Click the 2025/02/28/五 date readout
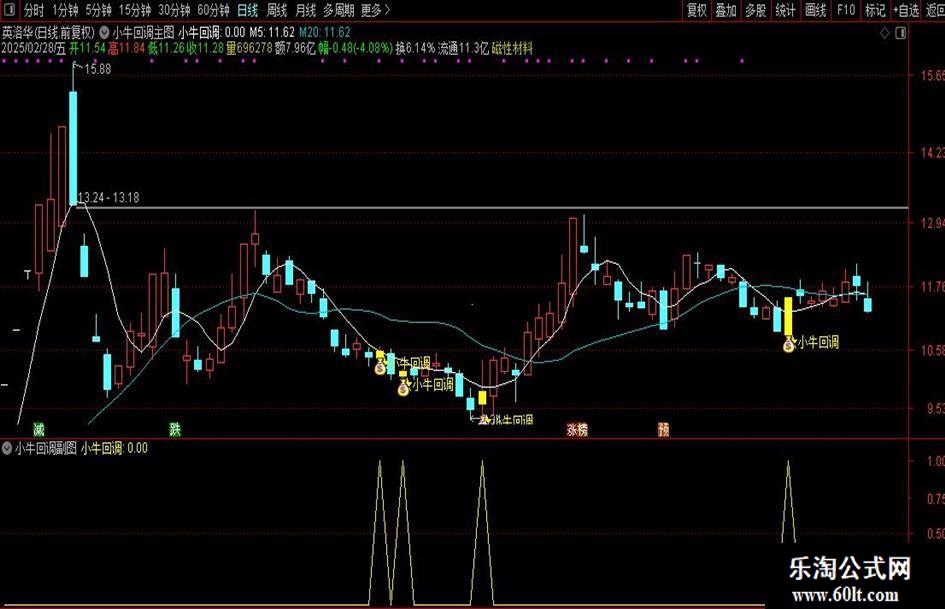The height and width of the screenshot is (609, 945). coord(33,48)
